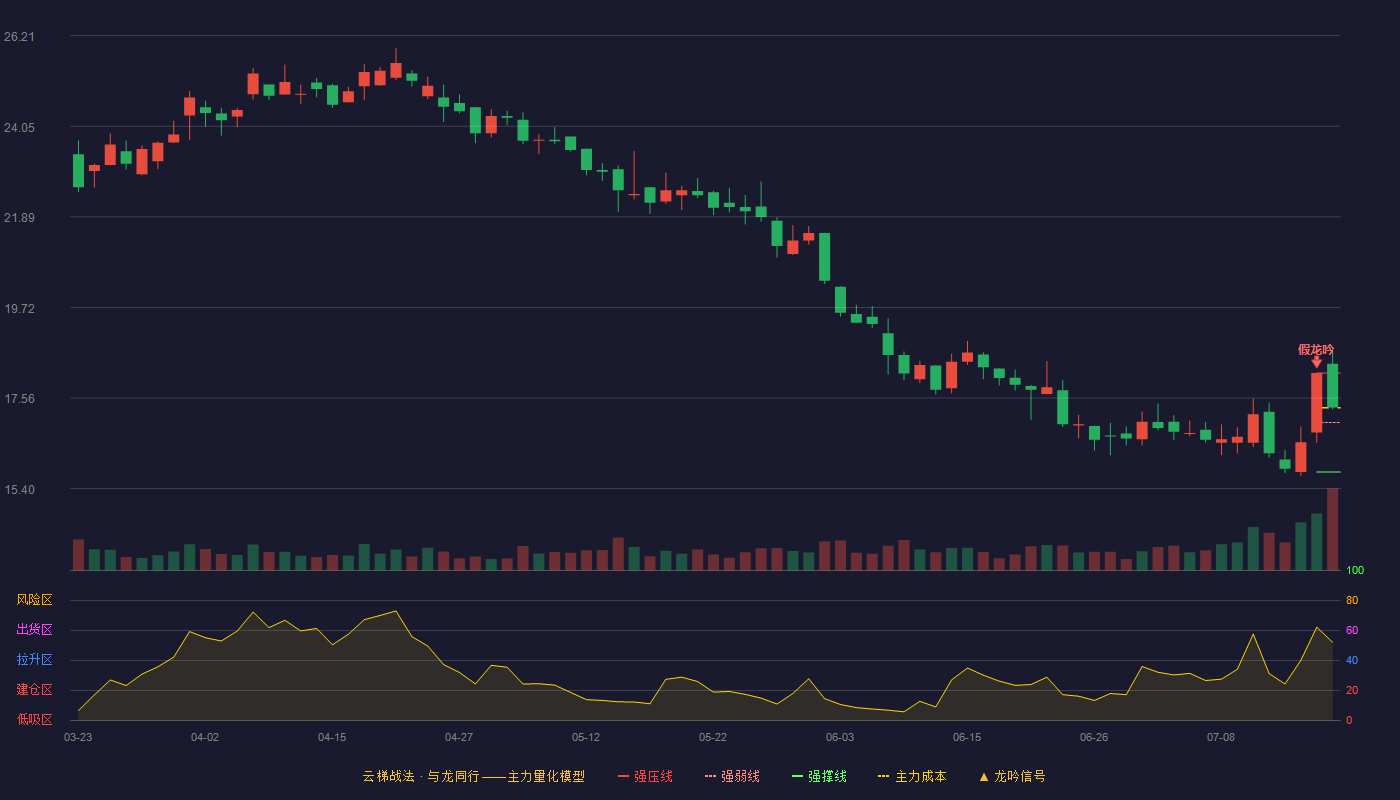The width and height of the screenshot is (1400, 800).
Task: Click the 17.56 price axis label
Action: [19, 399]
